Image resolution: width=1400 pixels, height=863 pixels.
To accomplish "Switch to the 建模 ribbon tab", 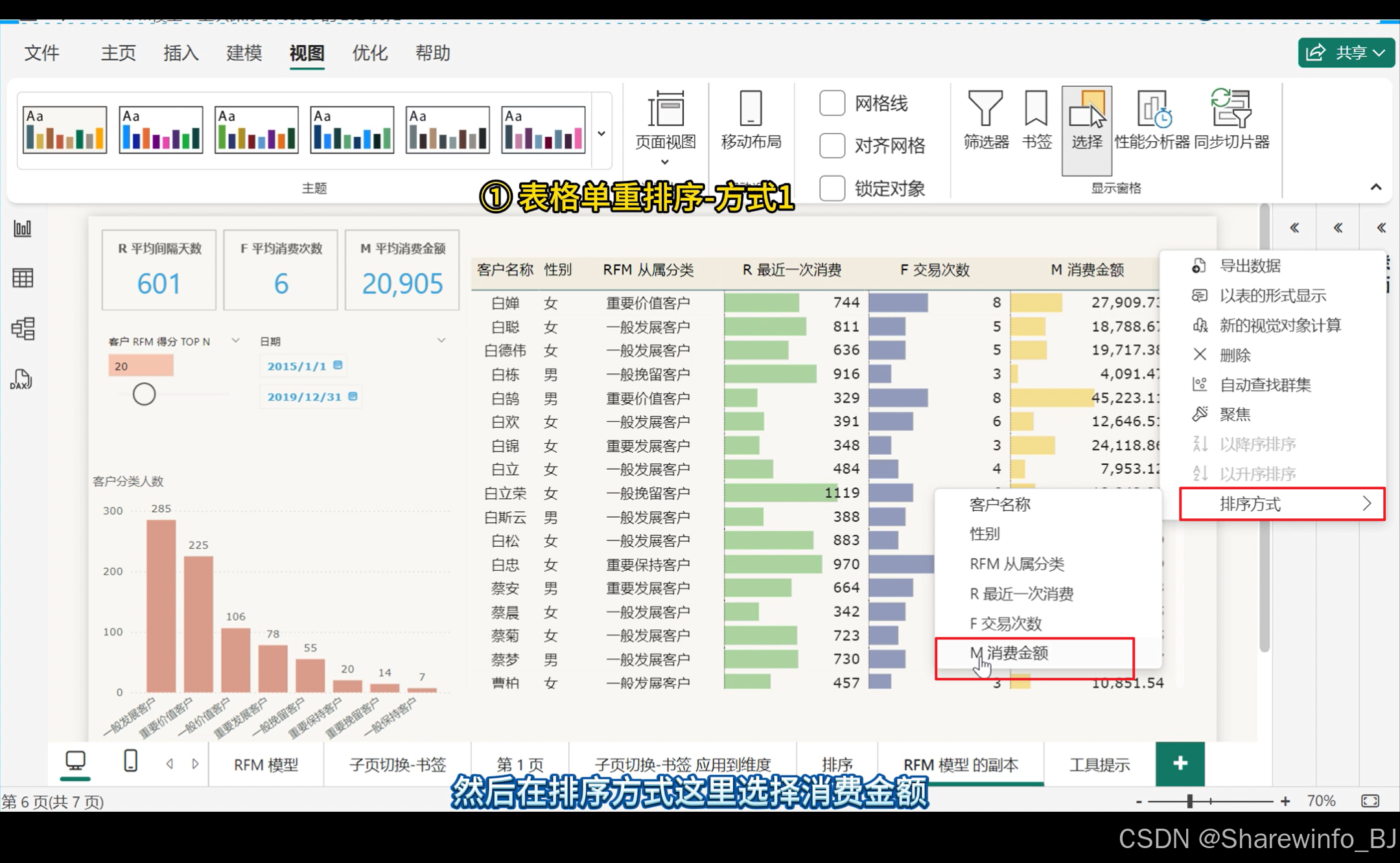I will [x=244, y=53].
